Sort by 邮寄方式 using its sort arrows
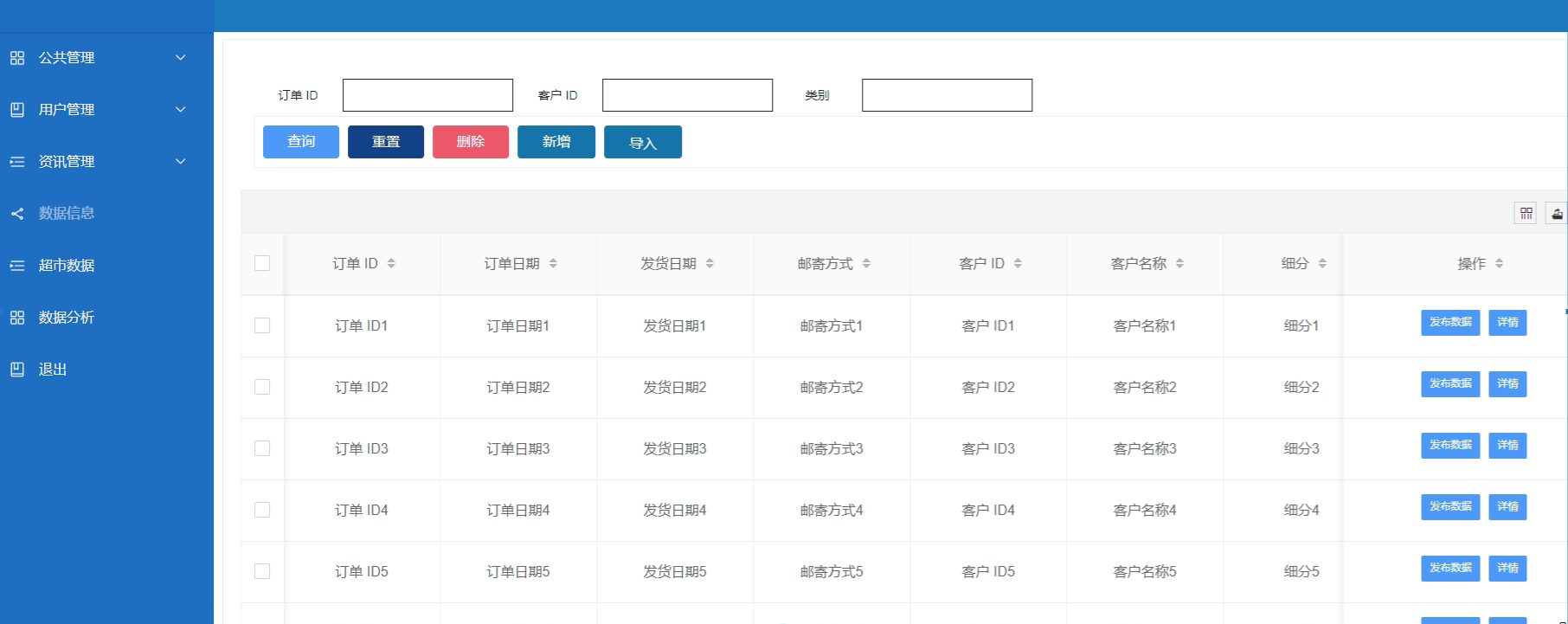 (866, 263)
